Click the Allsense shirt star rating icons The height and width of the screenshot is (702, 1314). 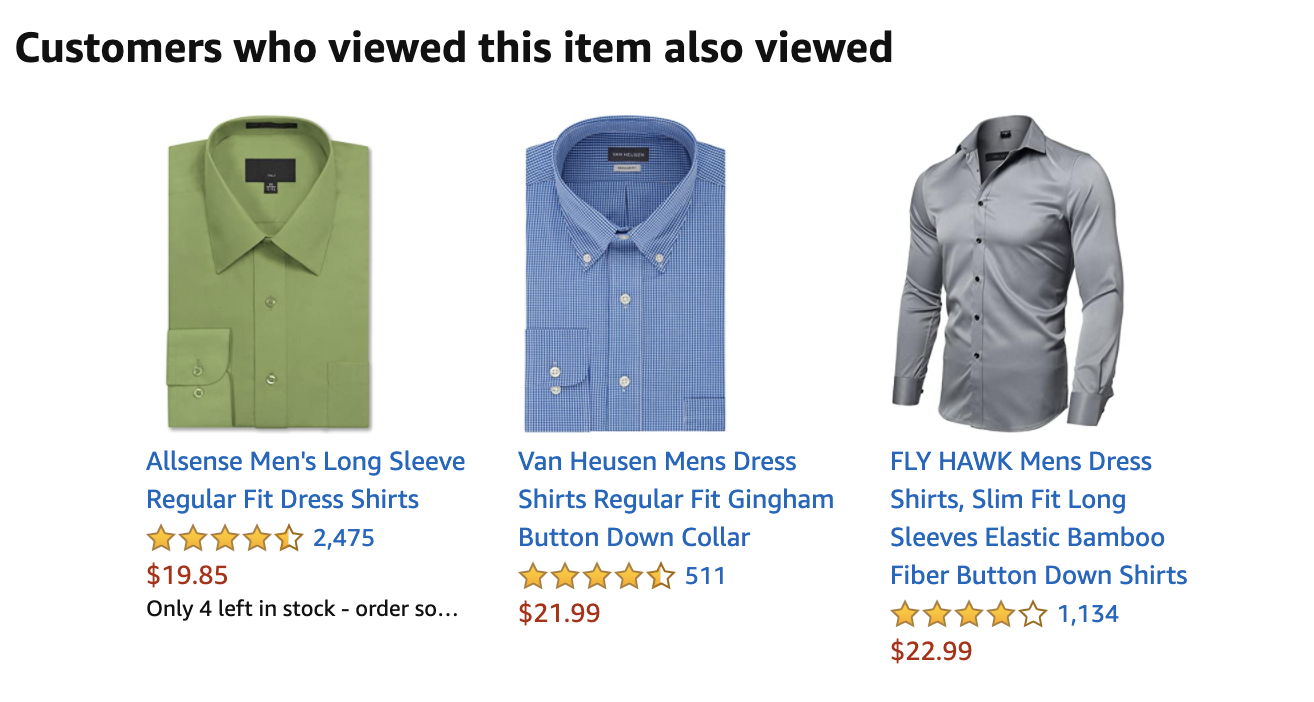(x=224, y=538)
